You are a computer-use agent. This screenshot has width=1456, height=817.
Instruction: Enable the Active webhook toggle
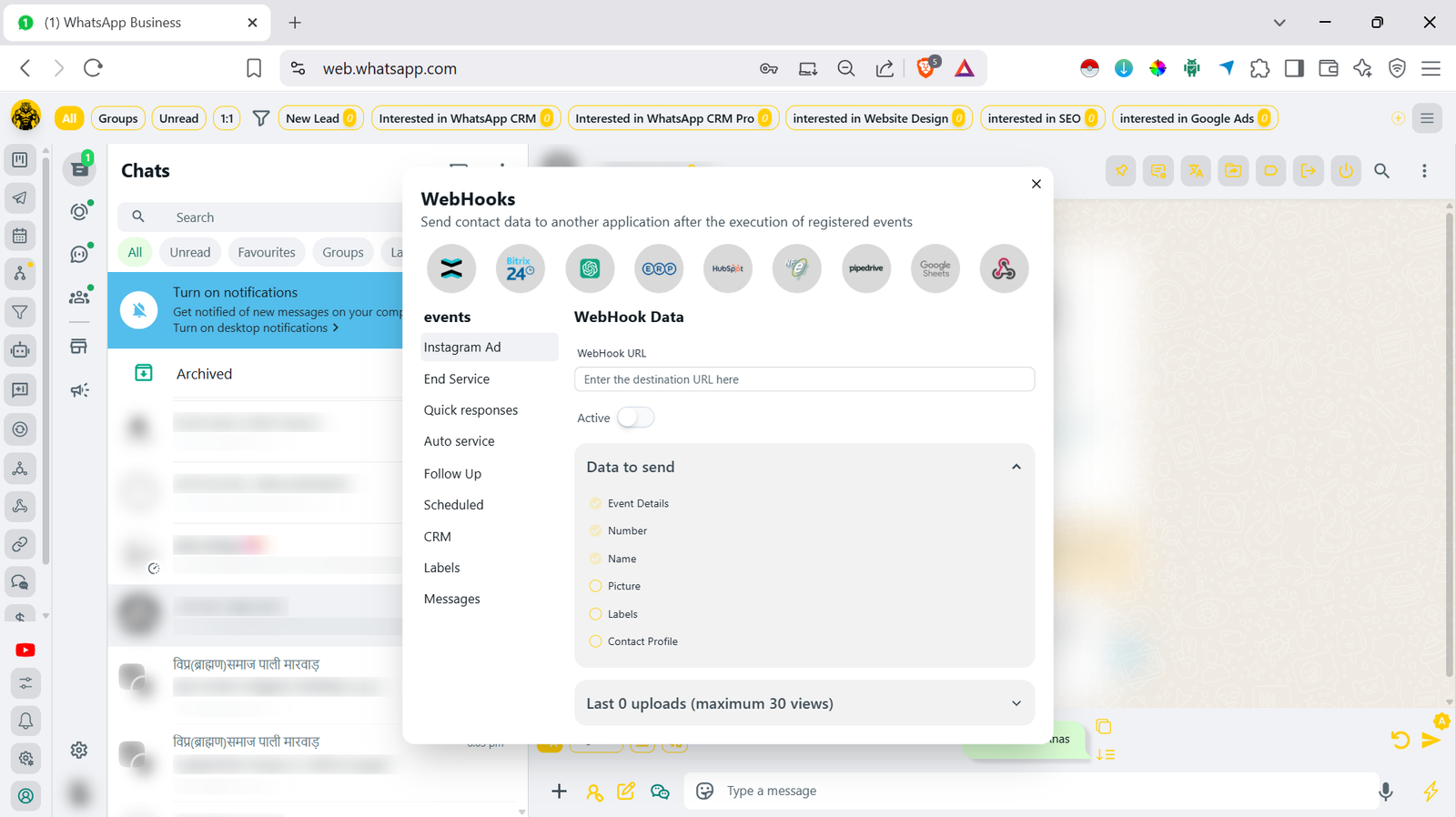pos(635,418)
